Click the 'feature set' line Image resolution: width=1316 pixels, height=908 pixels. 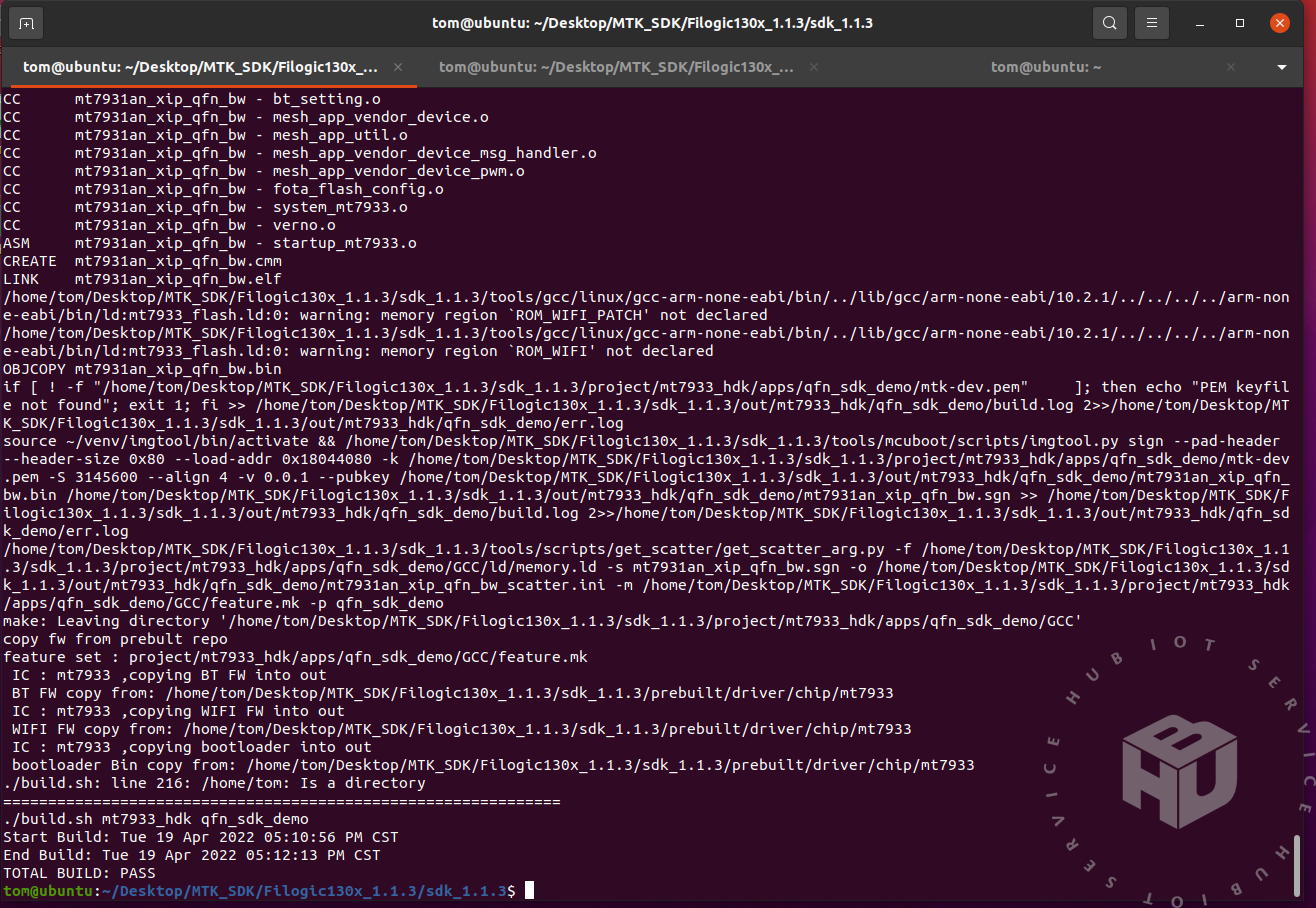(x=295, y=657)
